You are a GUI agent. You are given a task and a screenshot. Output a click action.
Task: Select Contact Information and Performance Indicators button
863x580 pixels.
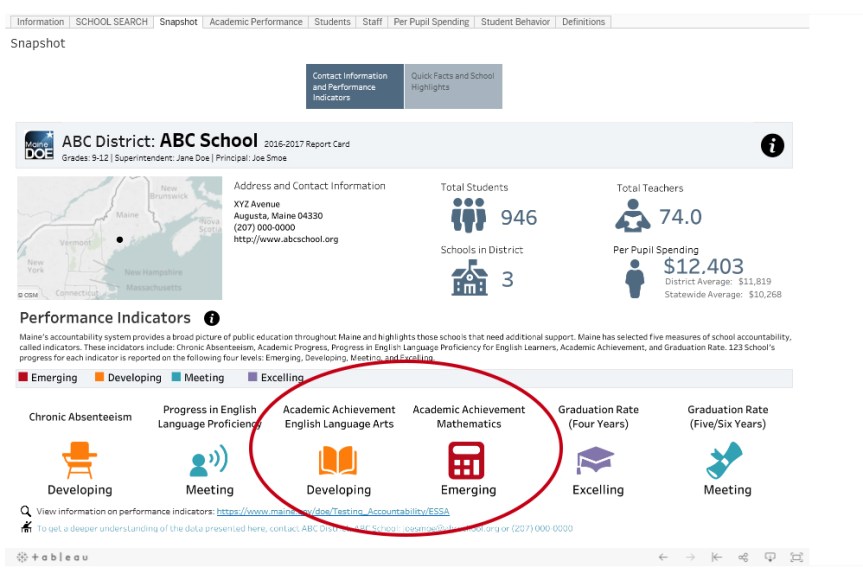tap(355, 87)
